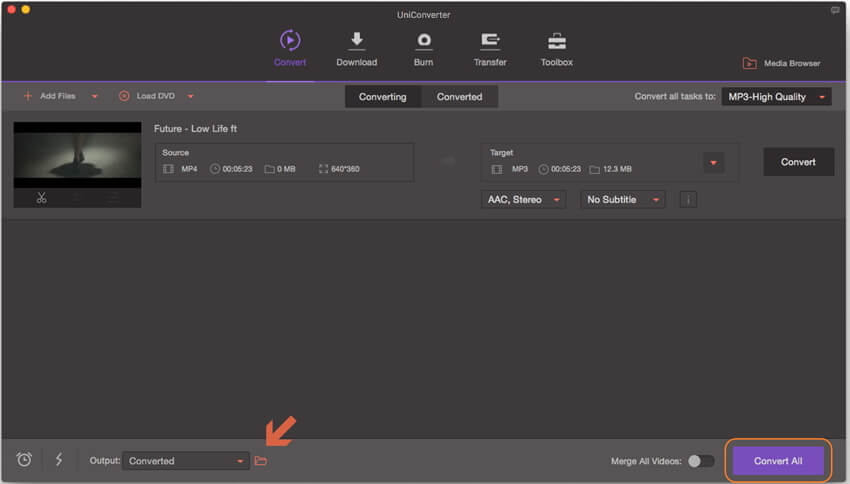Click the source MP4 format icon
Screen dimensions: 850x484
click(169, 169)
